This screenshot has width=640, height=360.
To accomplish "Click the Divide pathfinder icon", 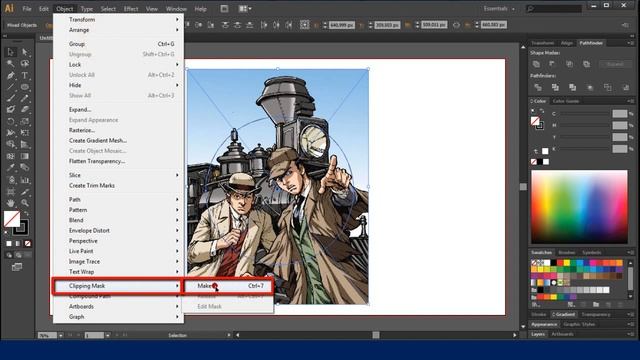I will click(x=538, y=87).
